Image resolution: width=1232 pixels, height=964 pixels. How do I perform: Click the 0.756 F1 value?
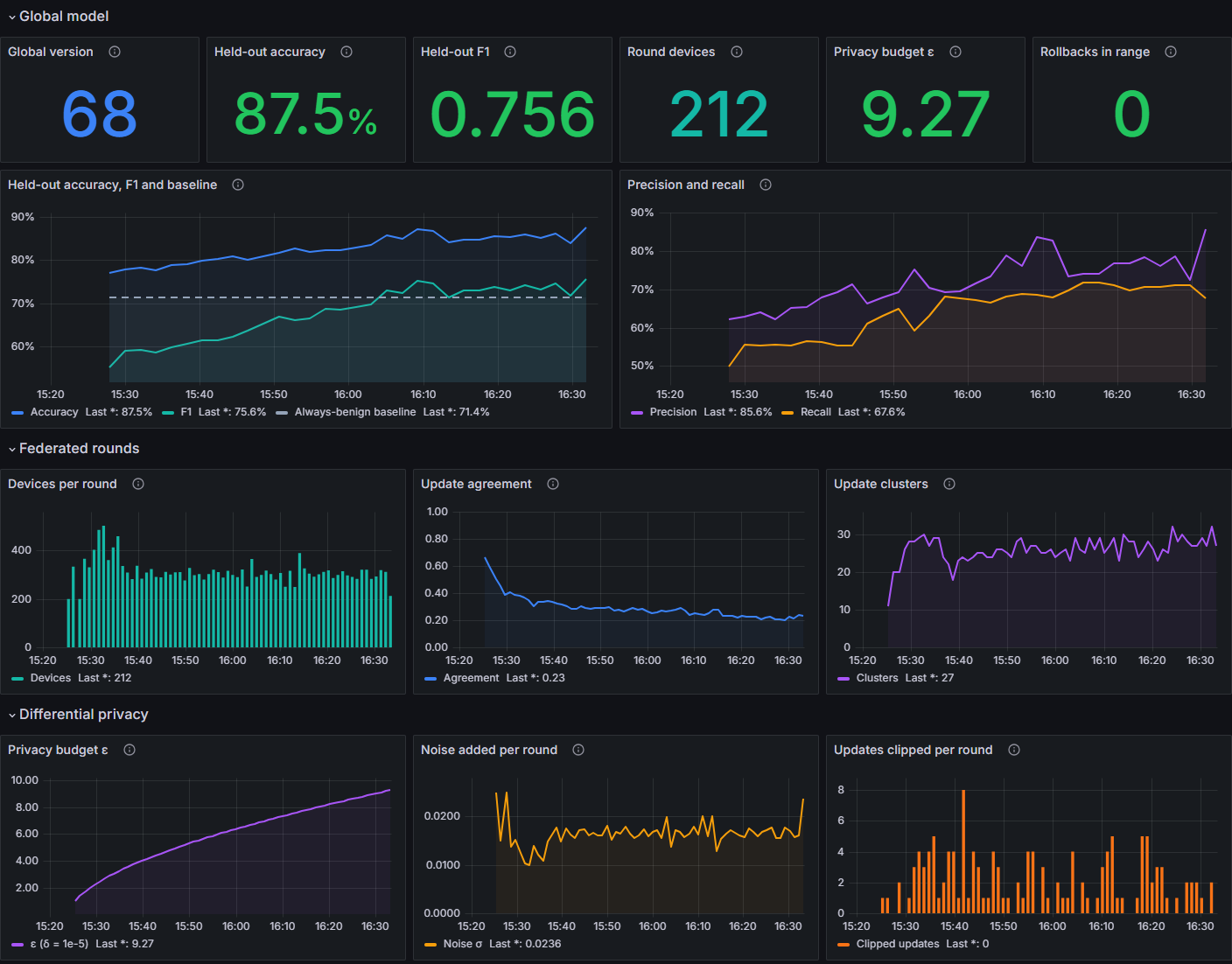point(513,115)
